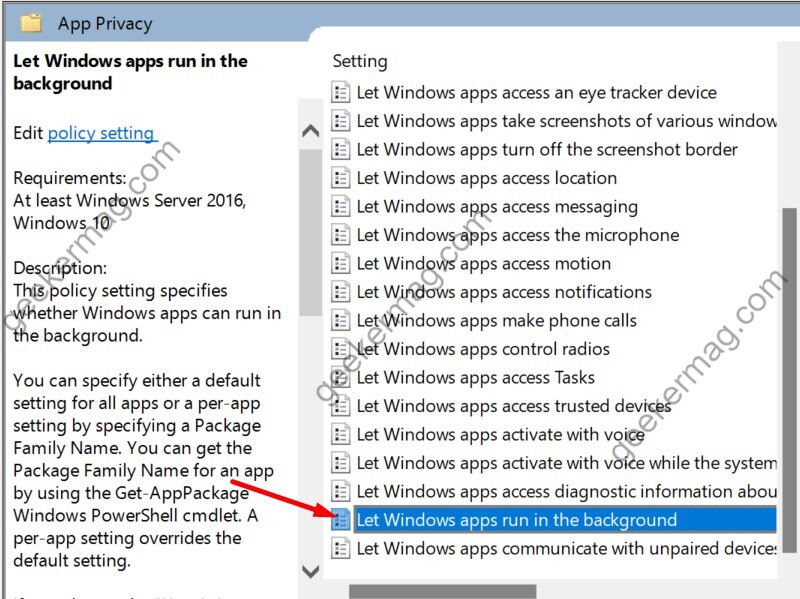Screen dimensions: 800x599
Task: Choose 'Let Windows apps activate with voice' entry
Action: (x=501, y=435)
